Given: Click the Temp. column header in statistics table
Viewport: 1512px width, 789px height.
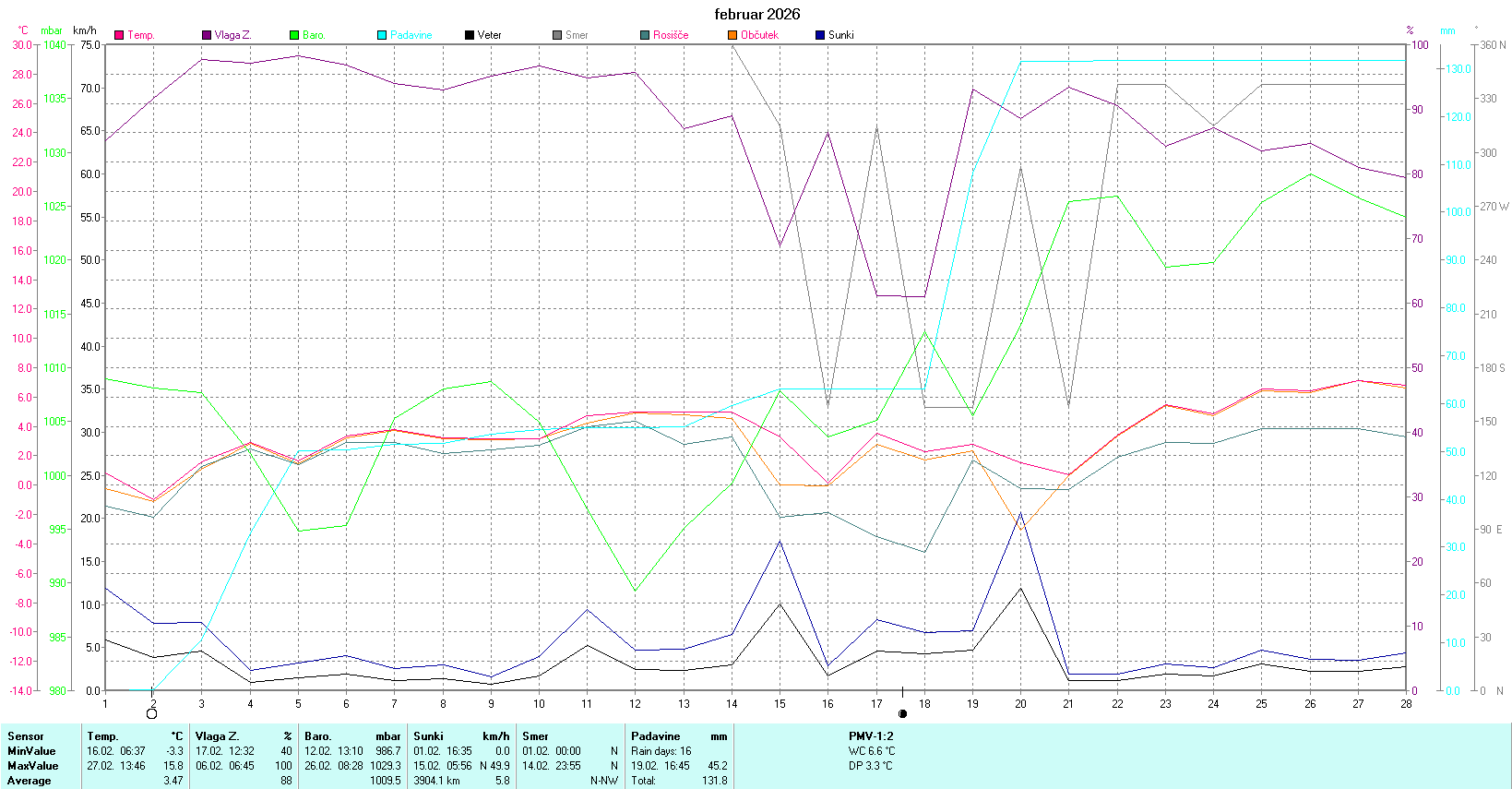Looking at the screenshot, I should pyautogui.click(x=102, y=736).
